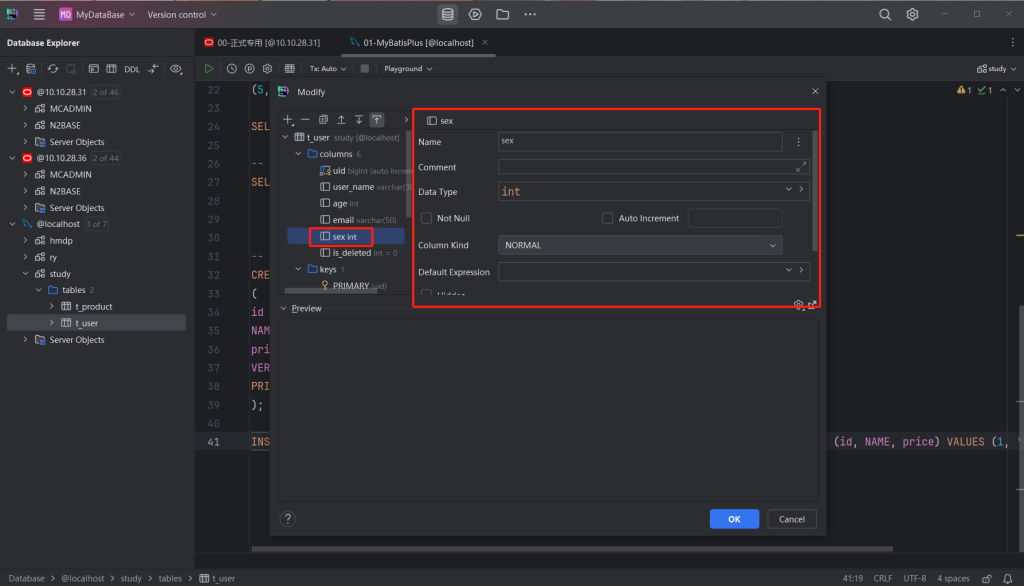The image size is (1024, 586).
Task: Enable the Not Null checkbox
Action: pyautogui.click(x=427, y=218)
